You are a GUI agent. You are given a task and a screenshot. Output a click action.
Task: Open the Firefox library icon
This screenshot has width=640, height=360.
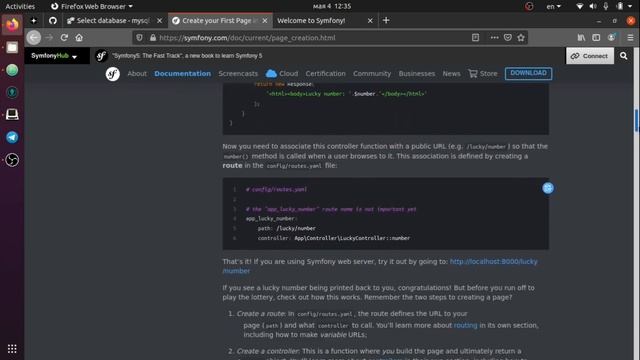[x=581, y=38]
